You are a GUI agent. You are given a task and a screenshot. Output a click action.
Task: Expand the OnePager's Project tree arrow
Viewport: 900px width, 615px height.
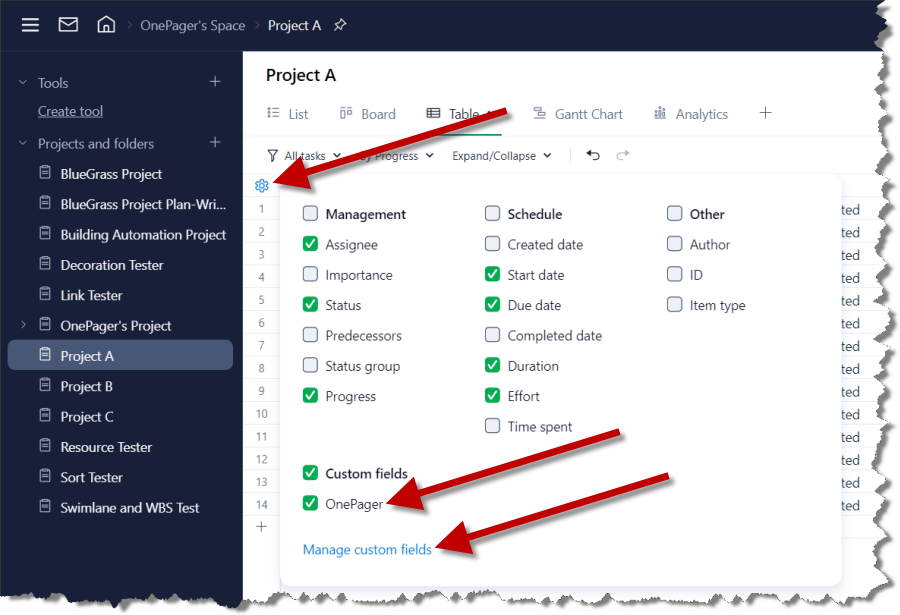pos(23,325)
